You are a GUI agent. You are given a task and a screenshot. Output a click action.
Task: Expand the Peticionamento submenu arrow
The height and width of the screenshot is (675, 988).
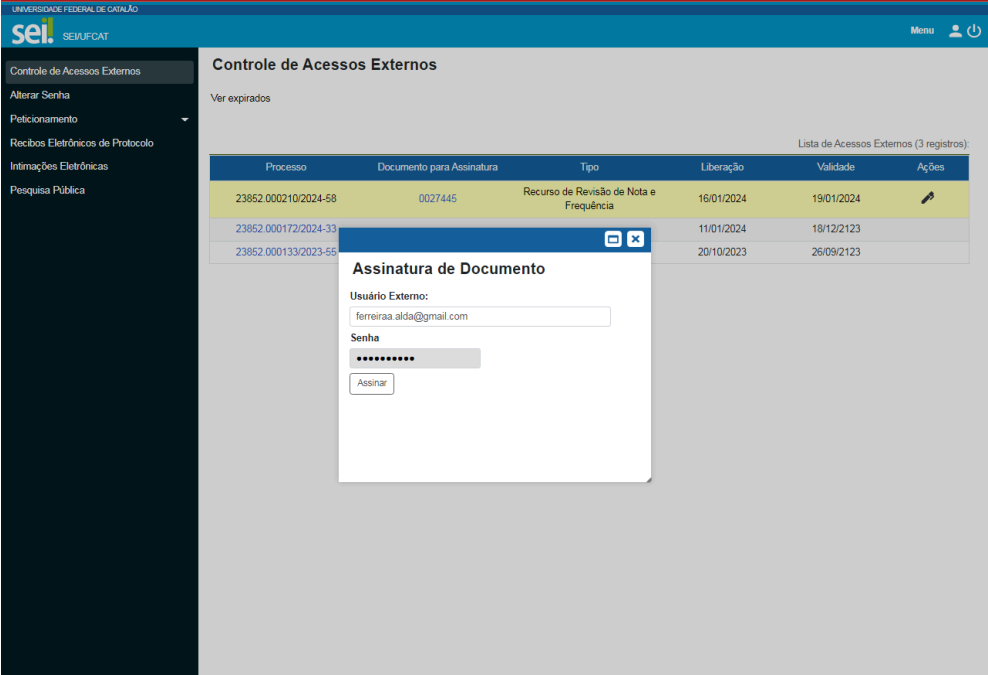(x=185, y=119)
